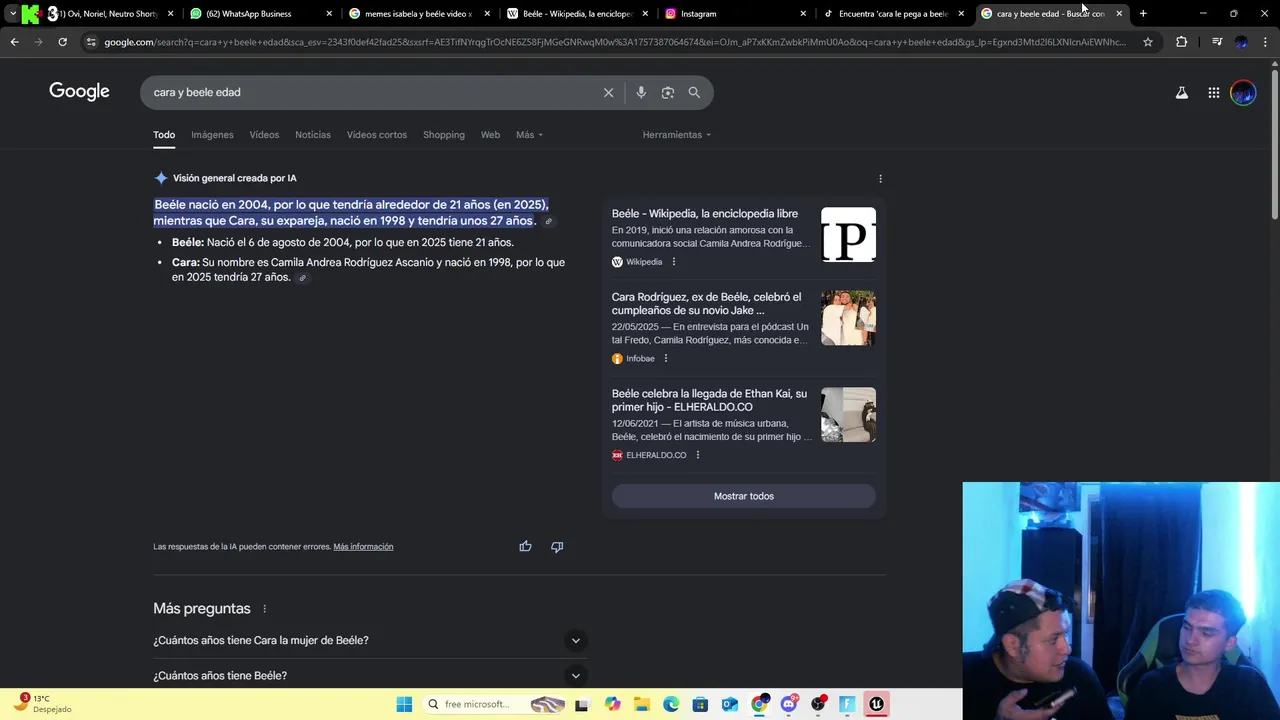Viewport: 1280px width, 720px height.
Task: Open options for the Wikipedia source
Action: [x=673, y=262]
